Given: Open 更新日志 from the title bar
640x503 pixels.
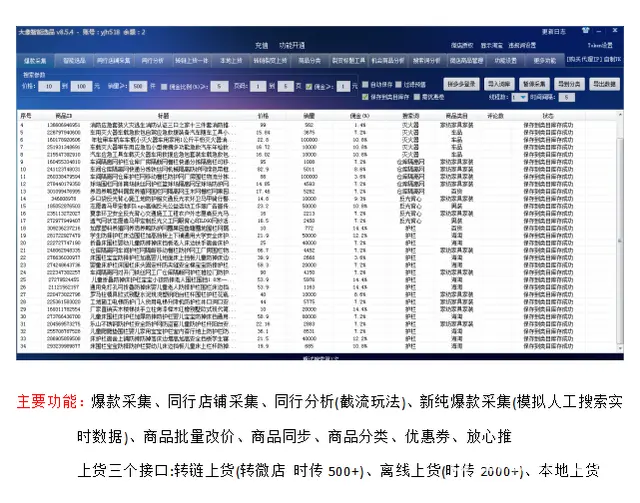Looking at the screenshot, I should [554, 32].
